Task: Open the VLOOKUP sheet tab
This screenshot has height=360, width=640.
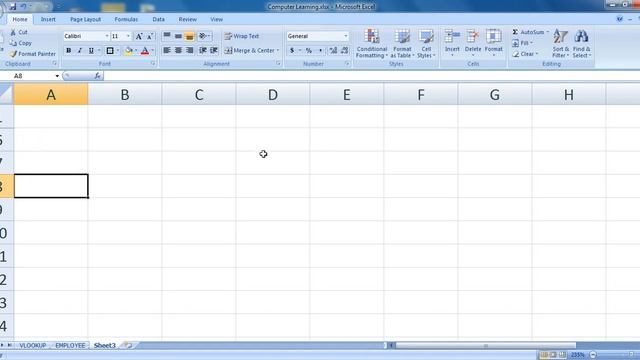Action: point(33,345)
